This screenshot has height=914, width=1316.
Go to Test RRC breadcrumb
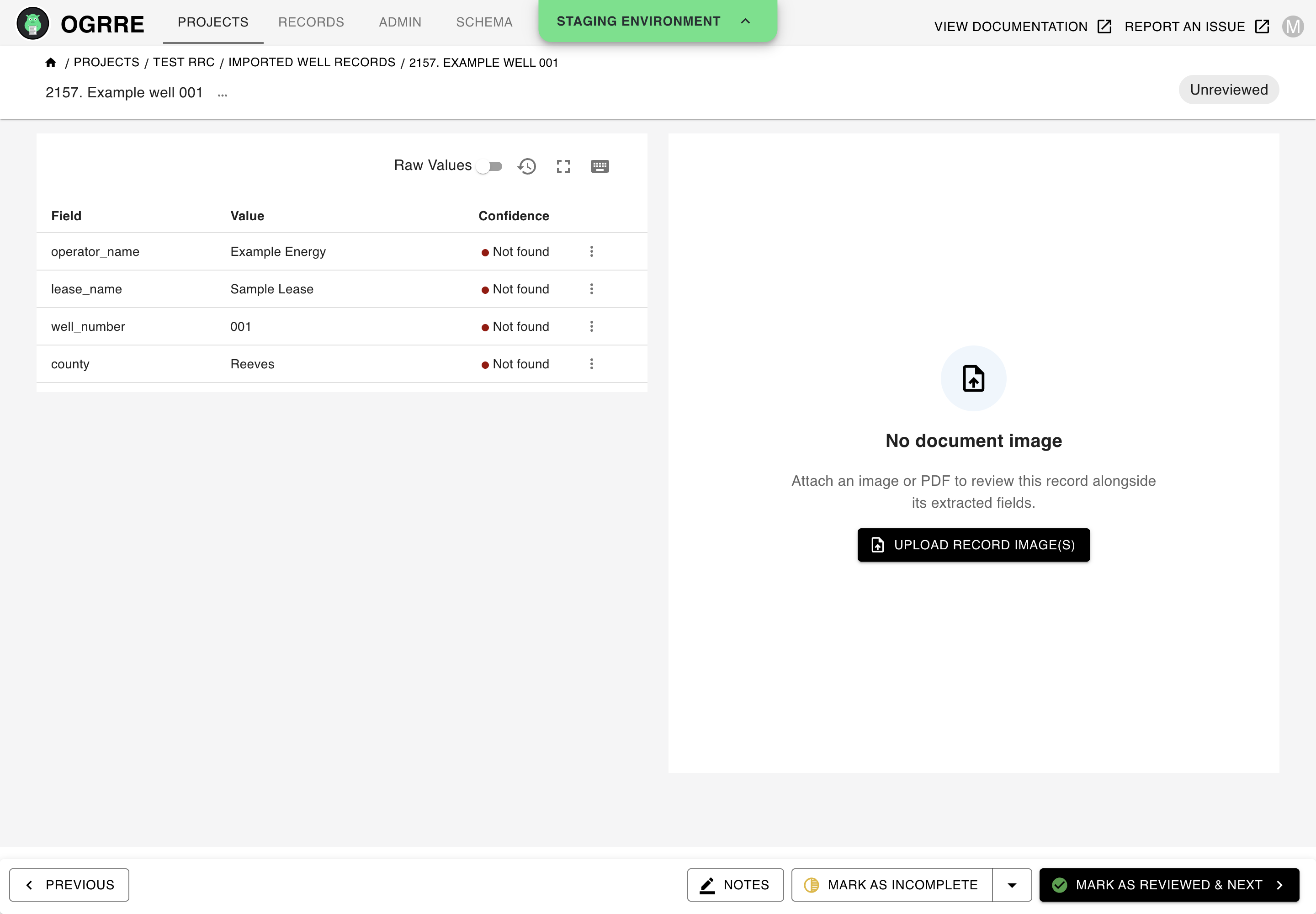tap(184, 63)
